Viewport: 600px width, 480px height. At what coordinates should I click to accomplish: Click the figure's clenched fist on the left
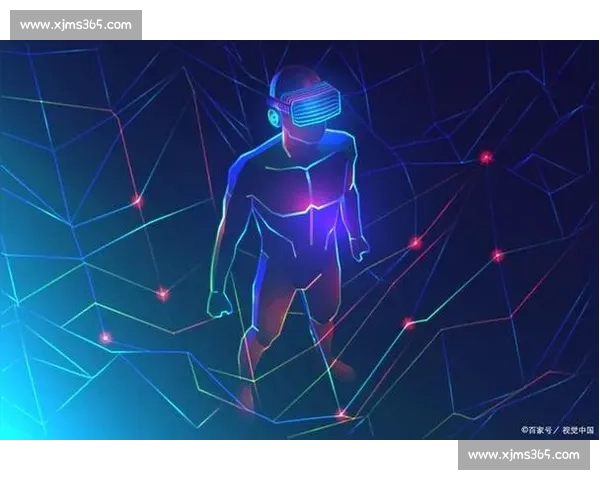coord(219,302)
